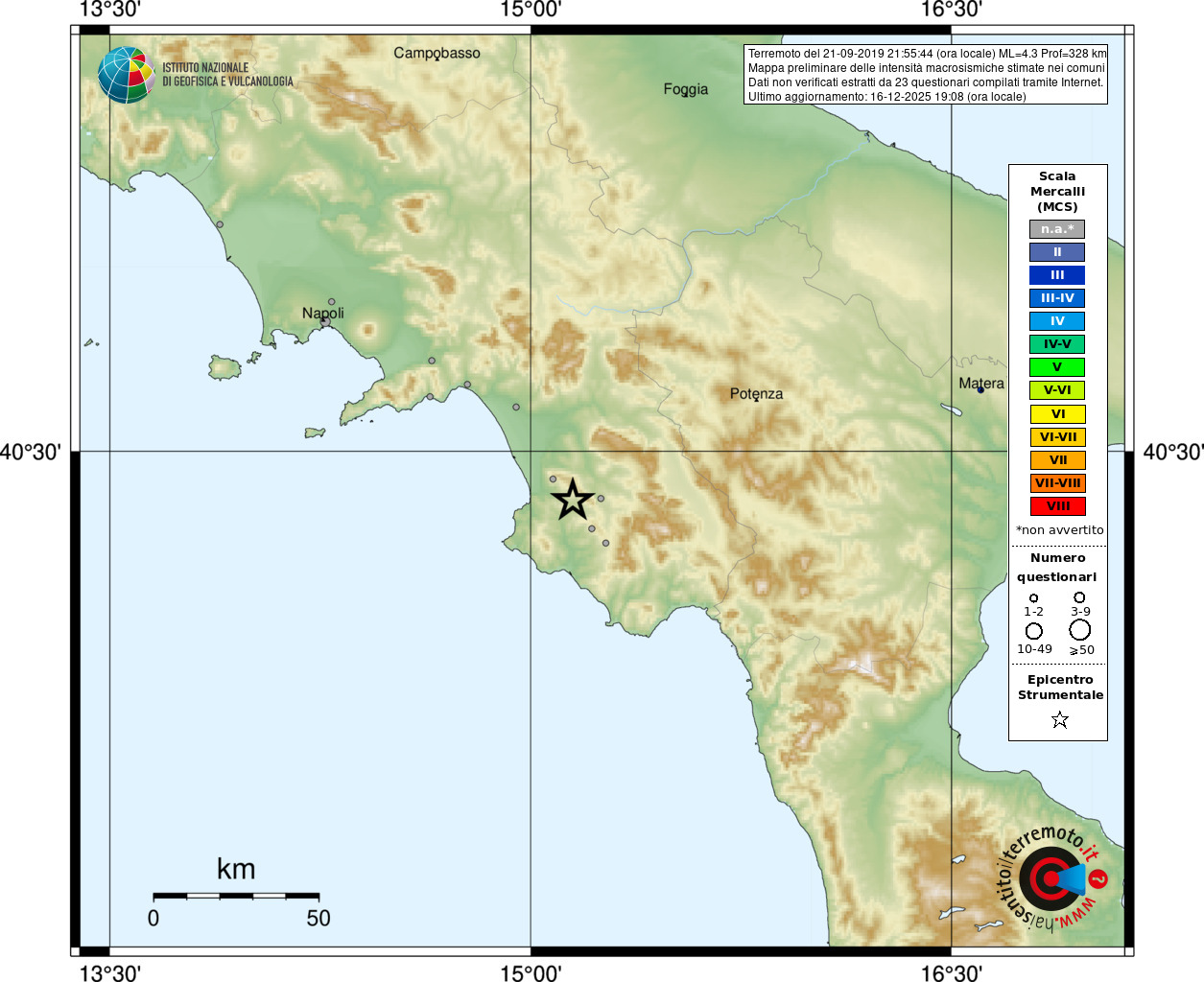Click the largest ≥50 questionnaire circle
1204x982 pixels.
click(1080, 630)
